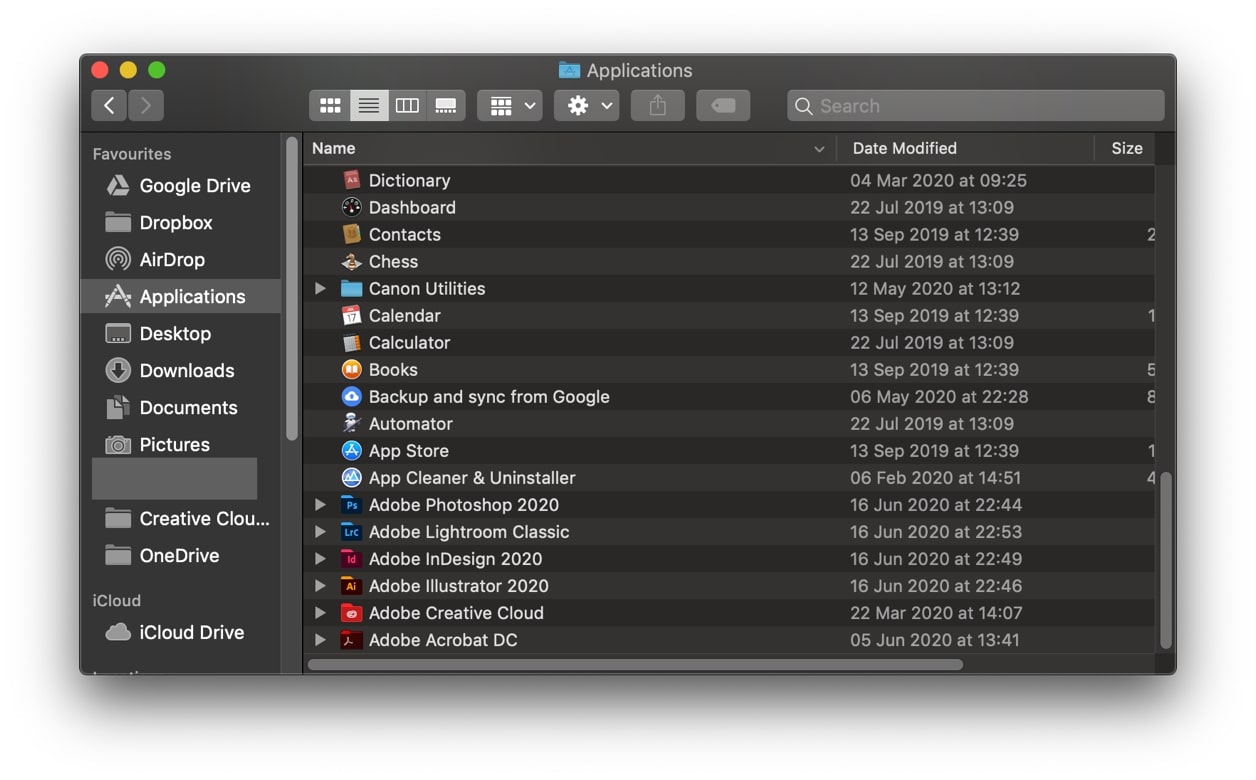
Task: Click the Share toolbar button
Action: click(657, 105)
